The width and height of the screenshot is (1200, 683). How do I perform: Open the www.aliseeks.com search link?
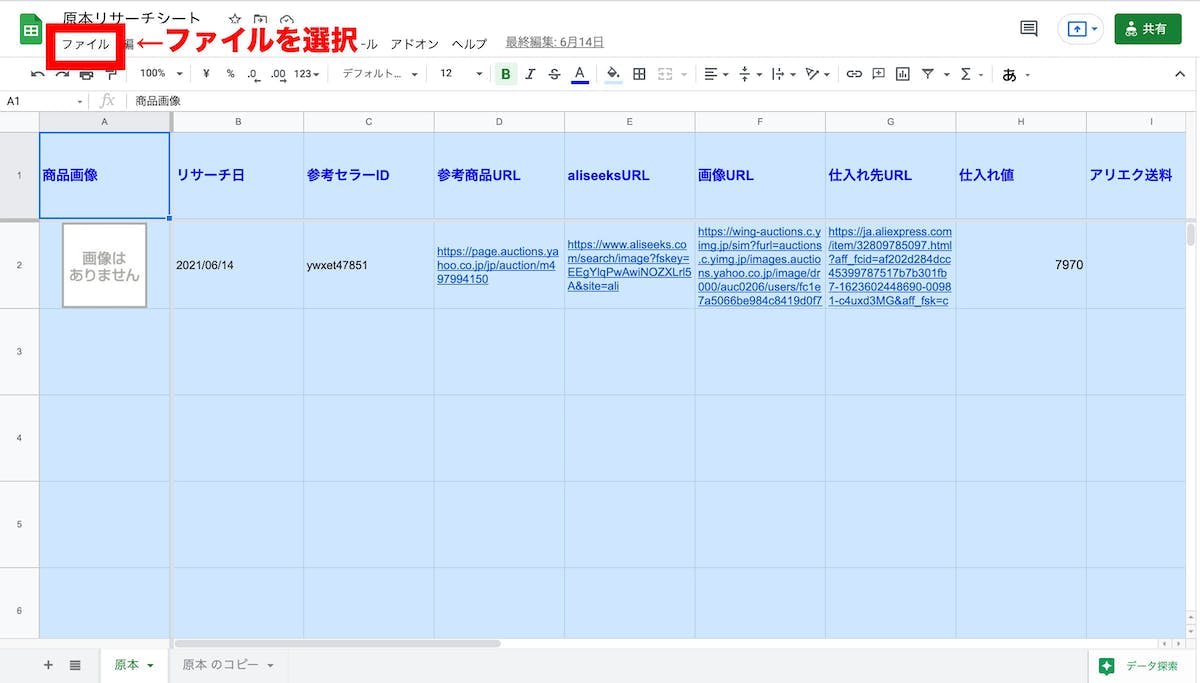pyautogui.click(x=629, y=265)
